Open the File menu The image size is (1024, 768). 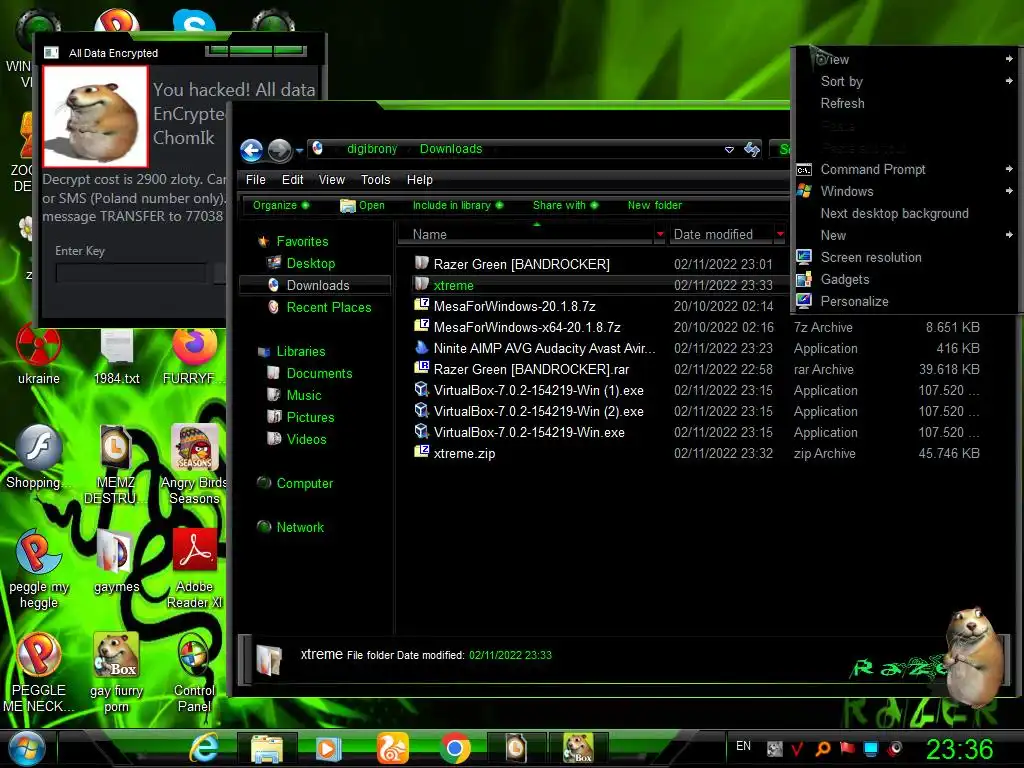[x=255, y=180]
